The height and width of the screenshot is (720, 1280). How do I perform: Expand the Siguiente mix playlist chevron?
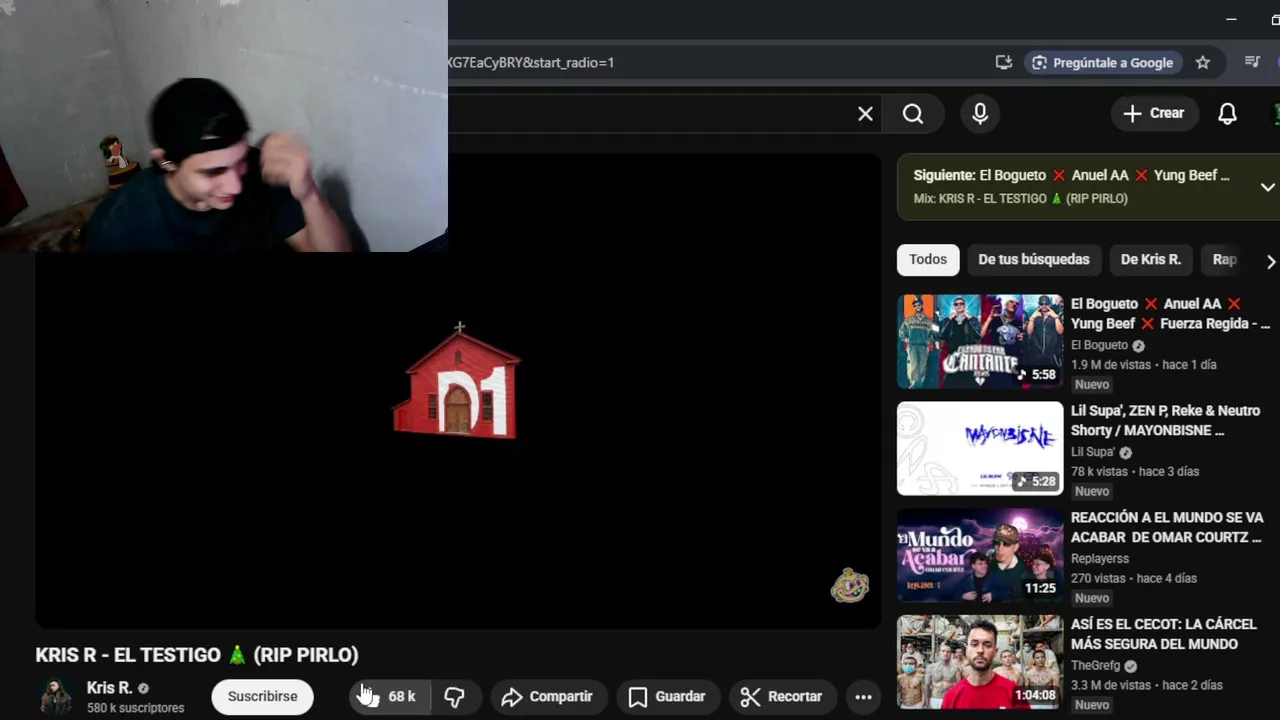tap(1267, 187)
